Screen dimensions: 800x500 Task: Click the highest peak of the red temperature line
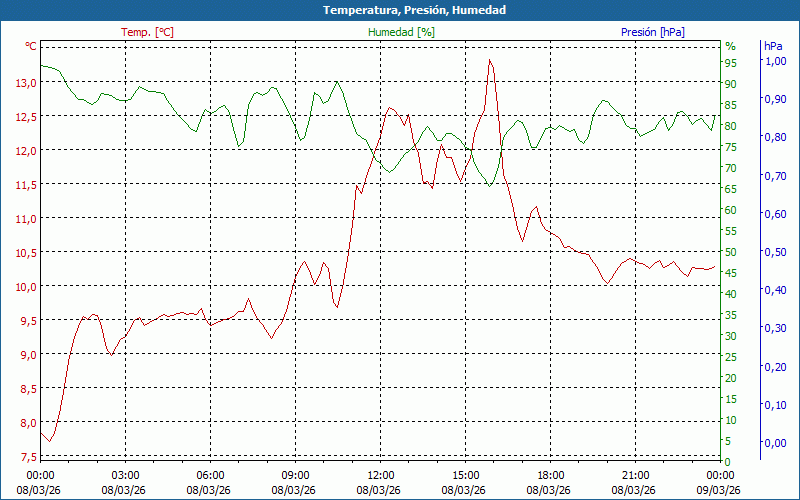489,60
